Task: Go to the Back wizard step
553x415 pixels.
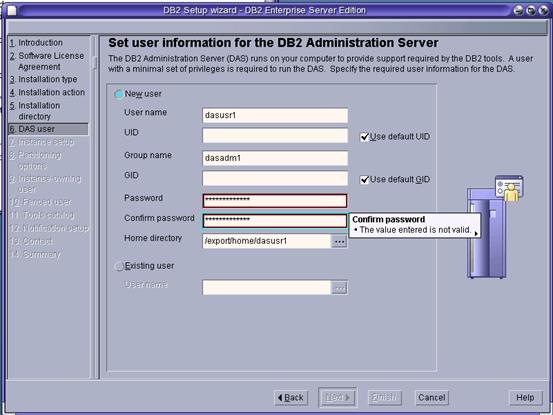Action: pos(291,398)
